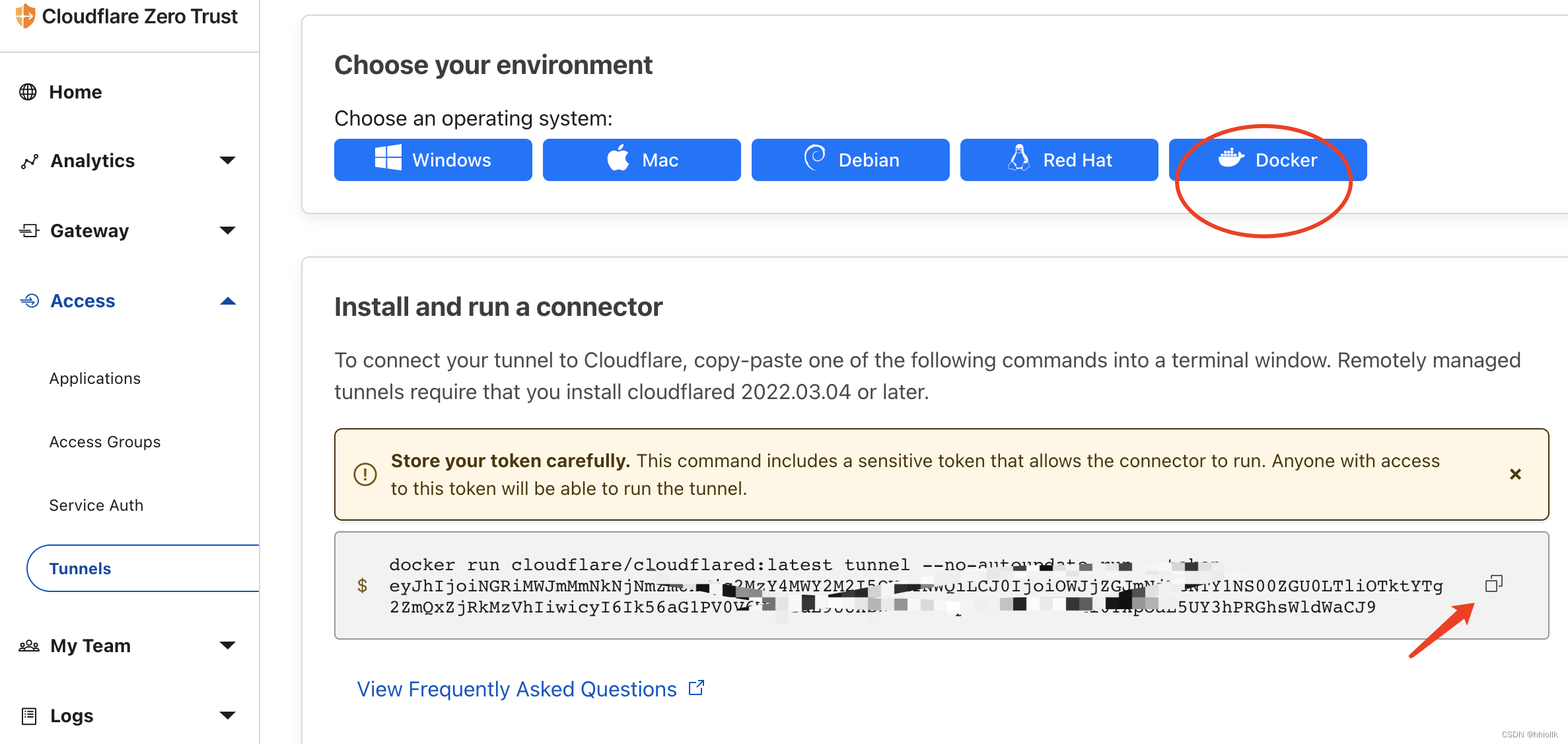The width and height of the screenshot is (1568, 744).
Task: Click the Cloudflare Zero Trust logo
Action: pos(25,16)
